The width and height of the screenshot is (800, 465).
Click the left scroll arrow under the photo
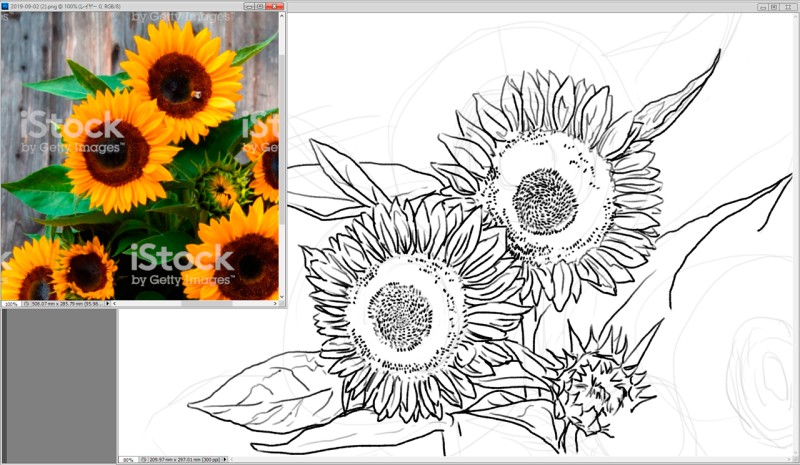pyautogui.click(x=115, y=304)
